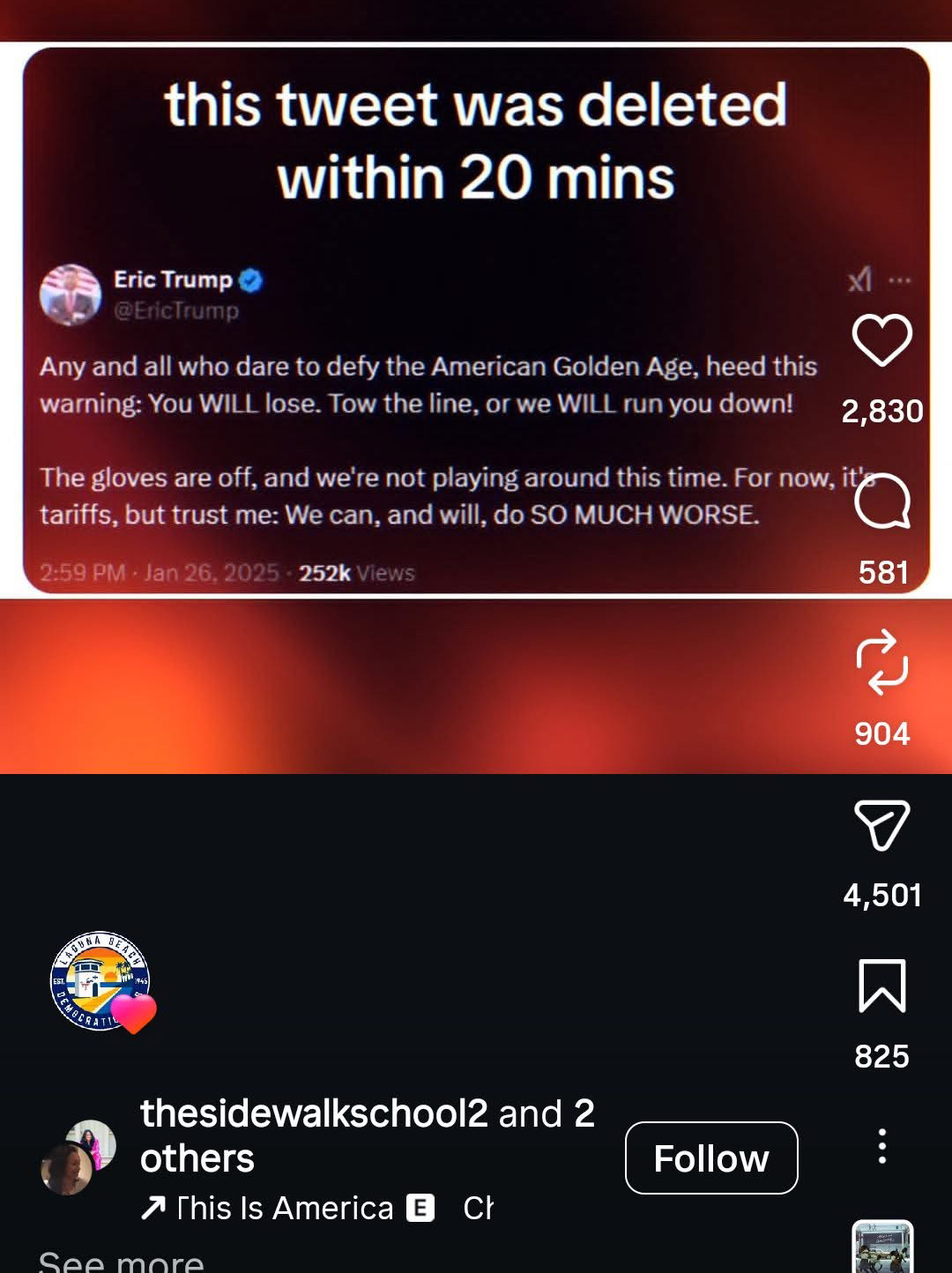This screenshot has width=952, height=1273.
Task: Open audio thumbnail at bottom right
Action: [x=882, y=1247]
